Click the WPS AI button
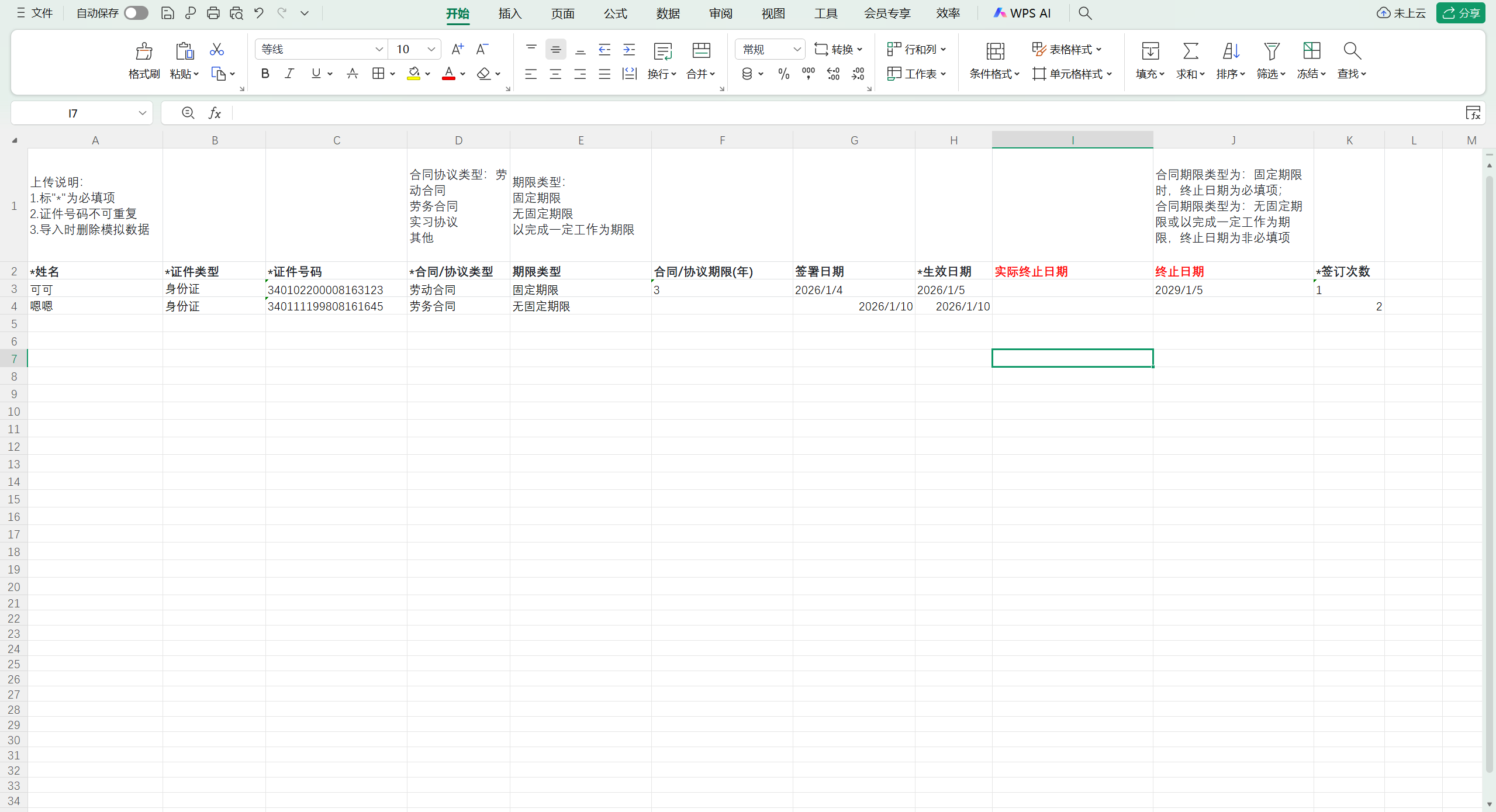Screen dimensions: 1496x812 pyautogui.click(x=1022, y=13)
